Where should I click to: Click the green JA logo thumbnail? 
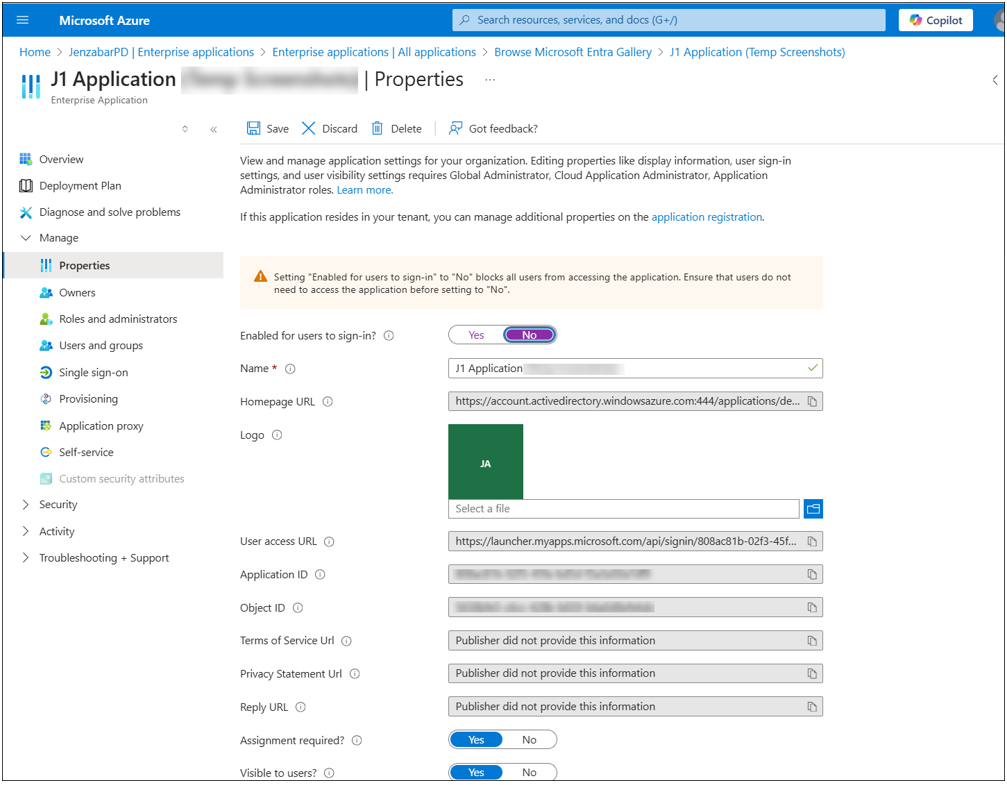point(486,461)
